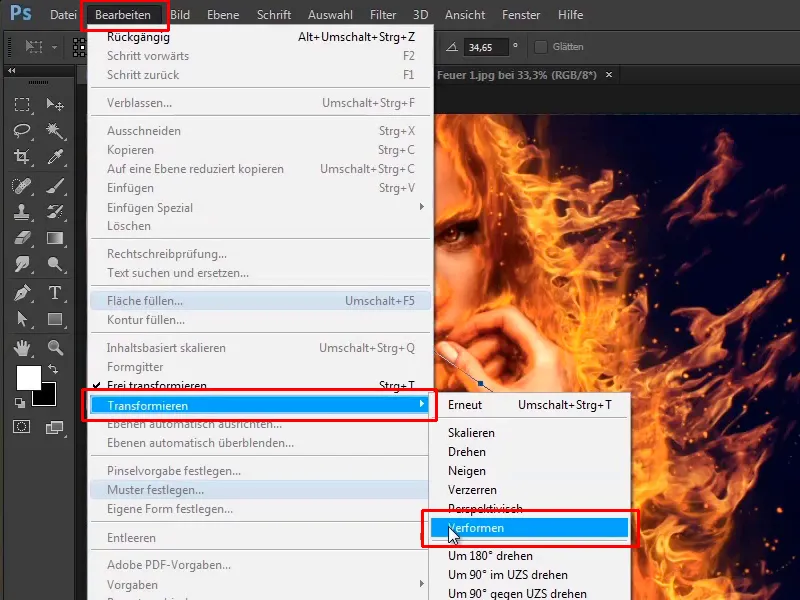Viewport: 800px width, 600px height.
Task: Change screen mode icon in toolbar
Action: [x=54, y=428]
